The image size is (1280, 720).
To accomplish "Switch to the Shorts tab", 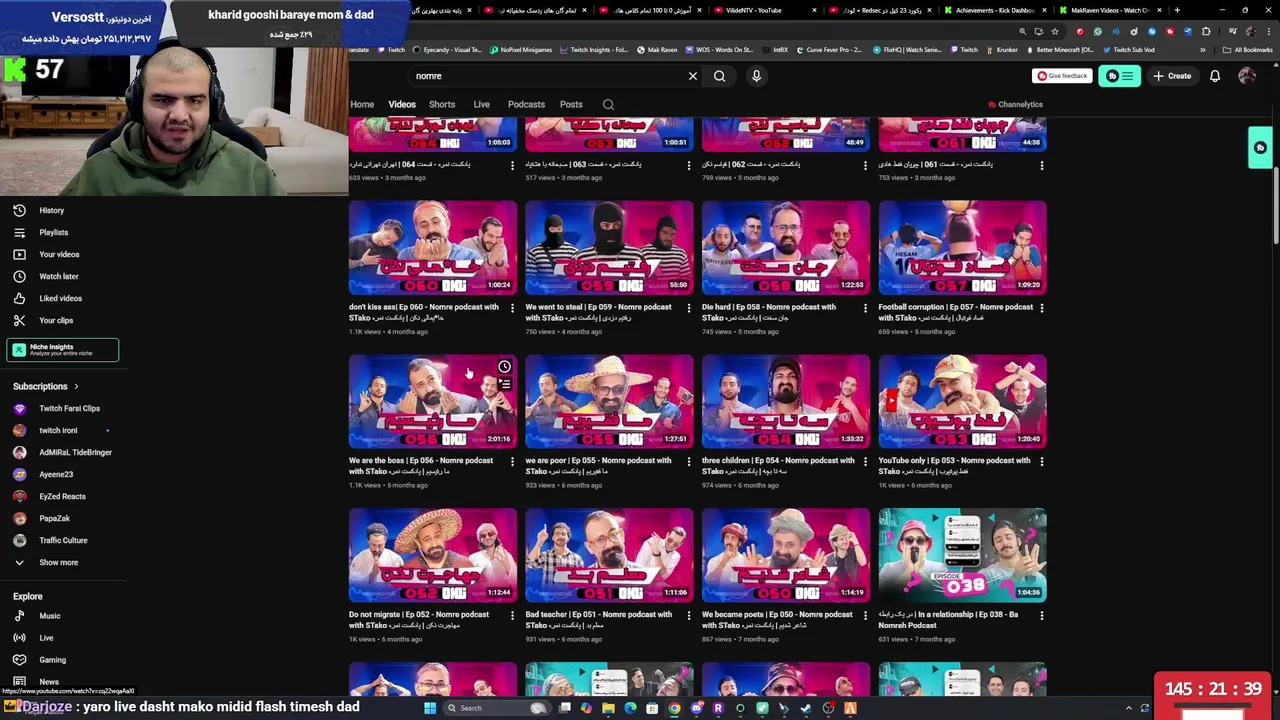I will tap(442, 104).
